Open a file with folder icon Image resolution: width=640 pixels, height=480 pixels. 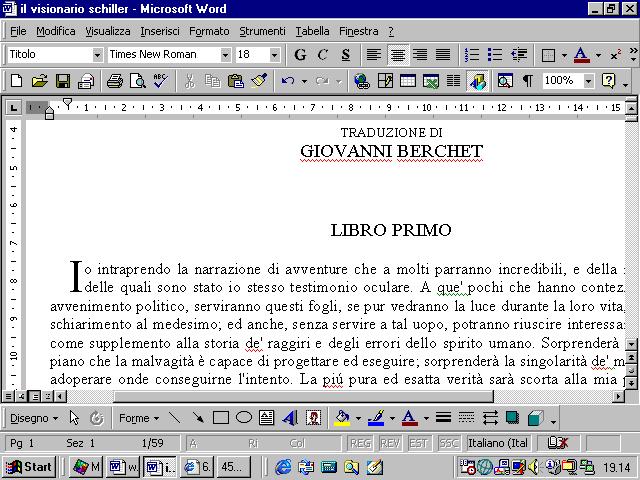(40, 81)
